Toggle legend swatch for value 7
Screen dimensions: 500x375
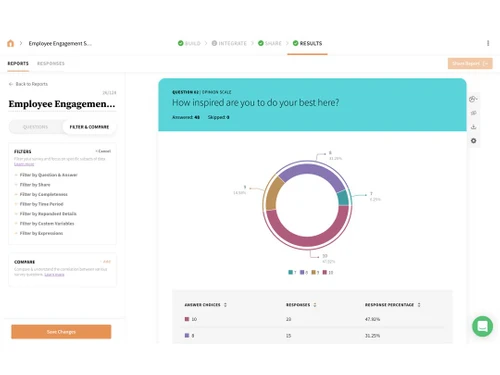coord(290,272)
